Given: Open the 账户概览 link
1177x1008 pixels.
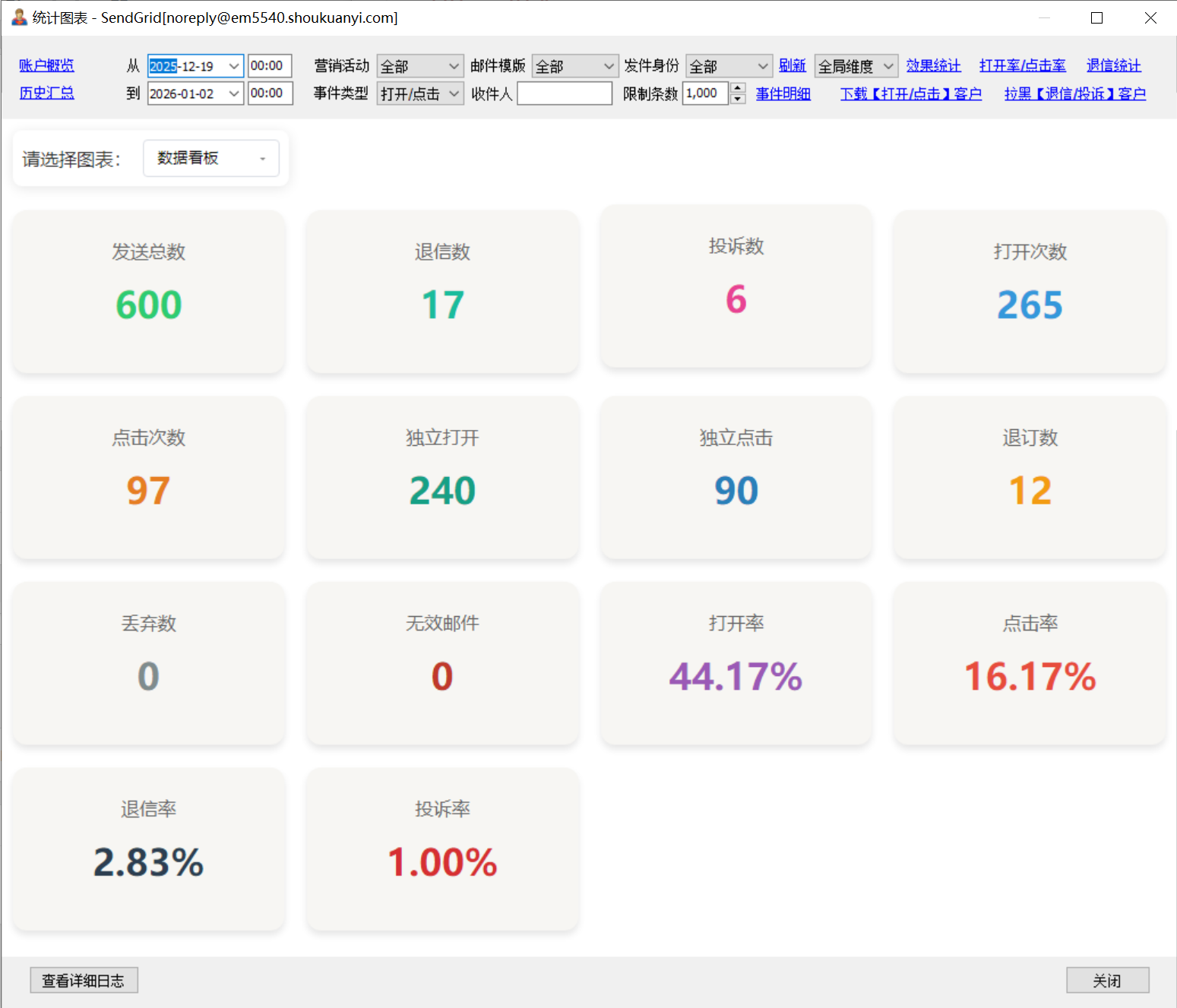Looking at the screenshot, I should click(x=46, y=66).
